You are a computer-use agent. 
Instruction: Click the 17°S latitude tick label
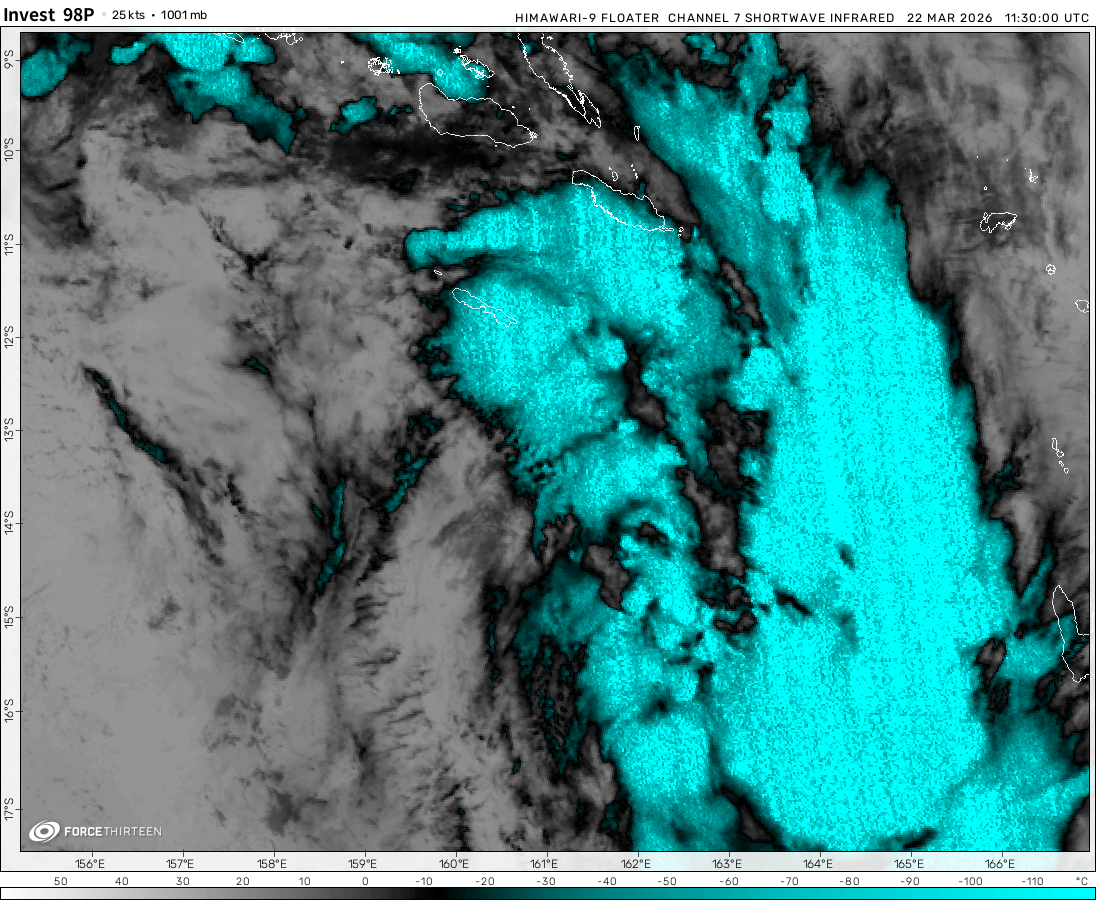[x=9, y=806]
